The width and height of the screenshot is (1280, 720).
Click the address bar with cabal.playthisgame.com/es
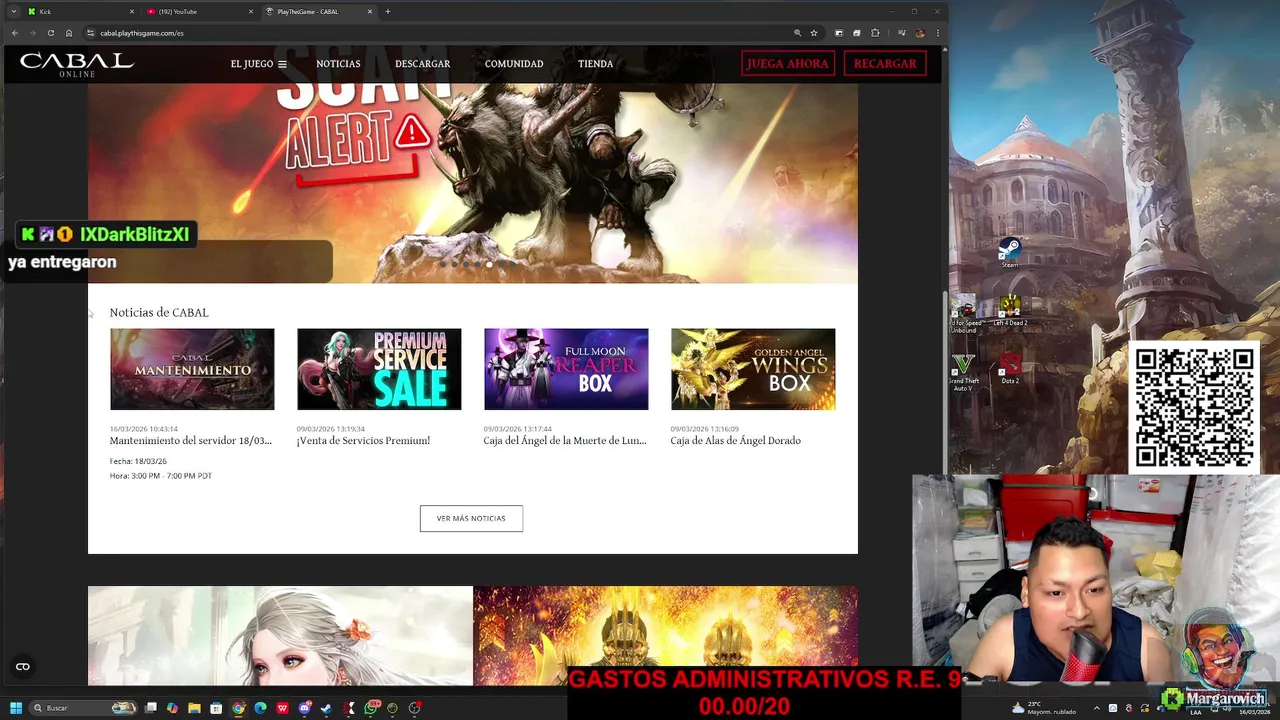[440, 33]
